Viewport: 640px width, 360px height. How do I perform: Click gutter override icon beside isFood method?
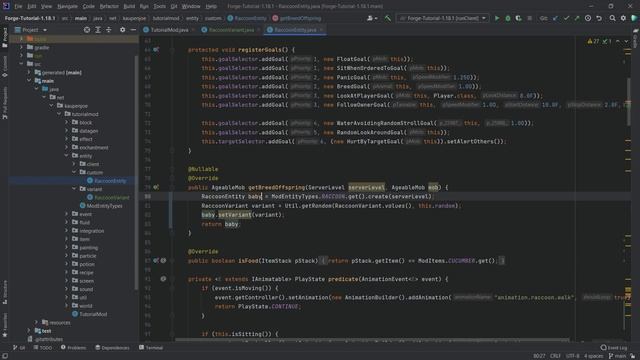point(156,260)
